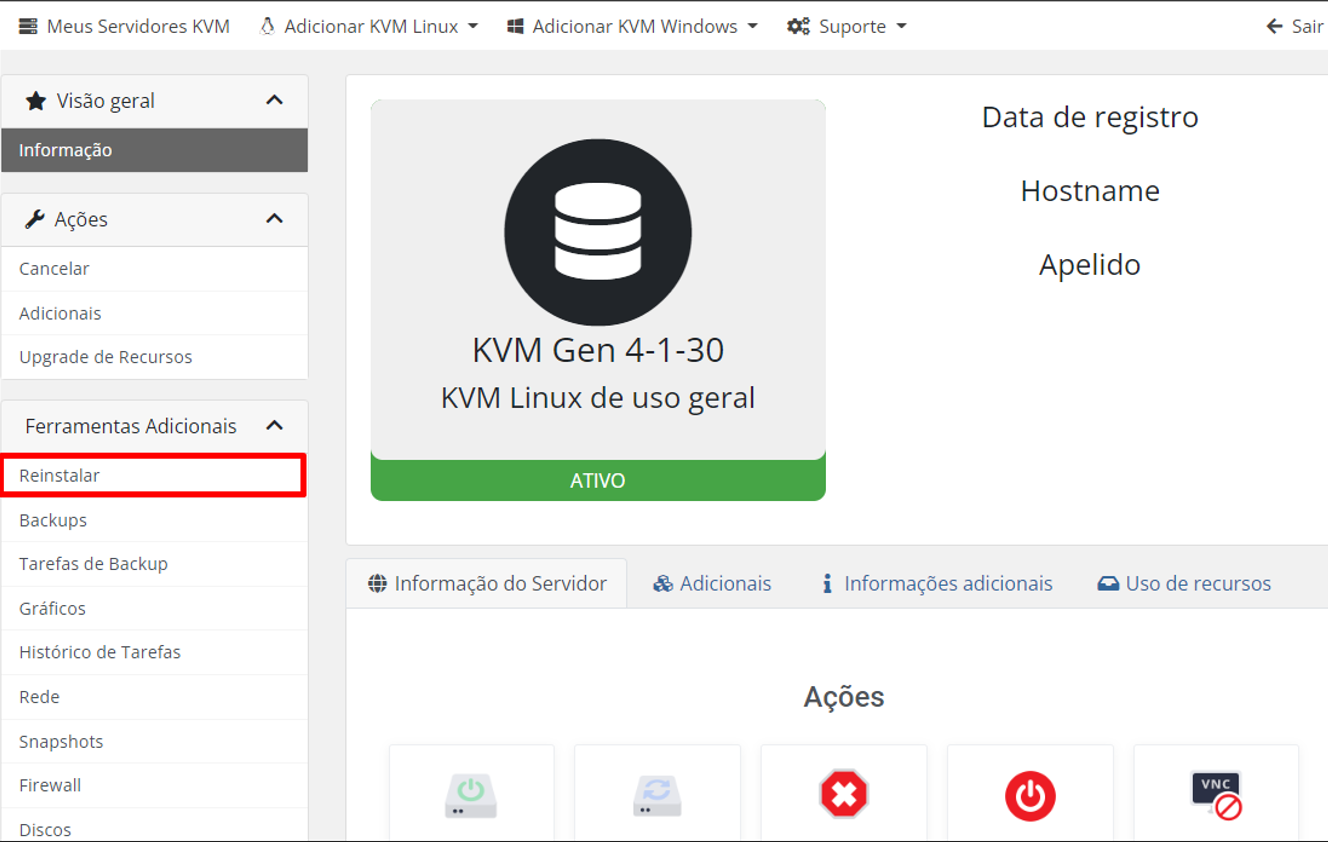The width and height of the screenshot is (1328, 842).
Task: Click Reinstalar in the sidebar
Action: pos(60,476)
